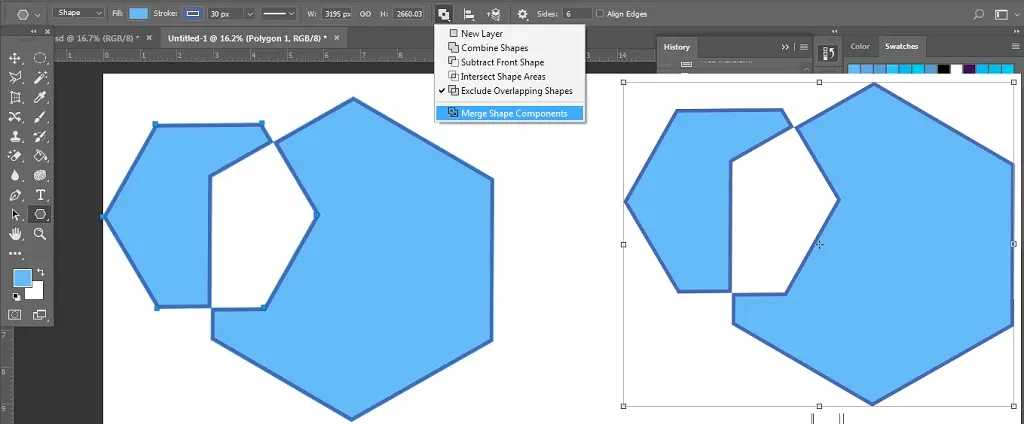Expand the workspace chevron dropdown
The image size is (1024, 424).
click(x=1017, y=14)
